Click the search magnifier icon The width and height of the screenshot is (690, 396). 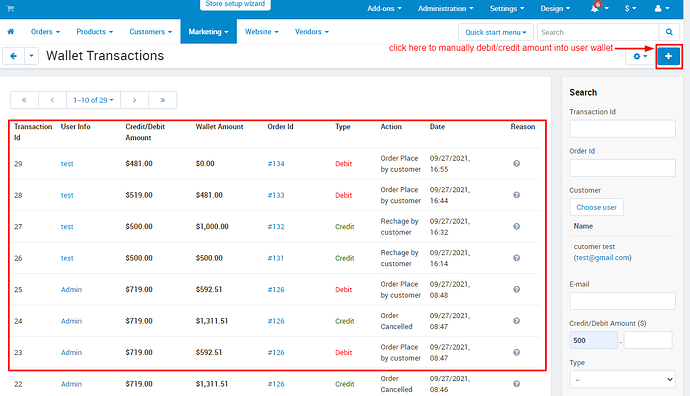[669, 32]
